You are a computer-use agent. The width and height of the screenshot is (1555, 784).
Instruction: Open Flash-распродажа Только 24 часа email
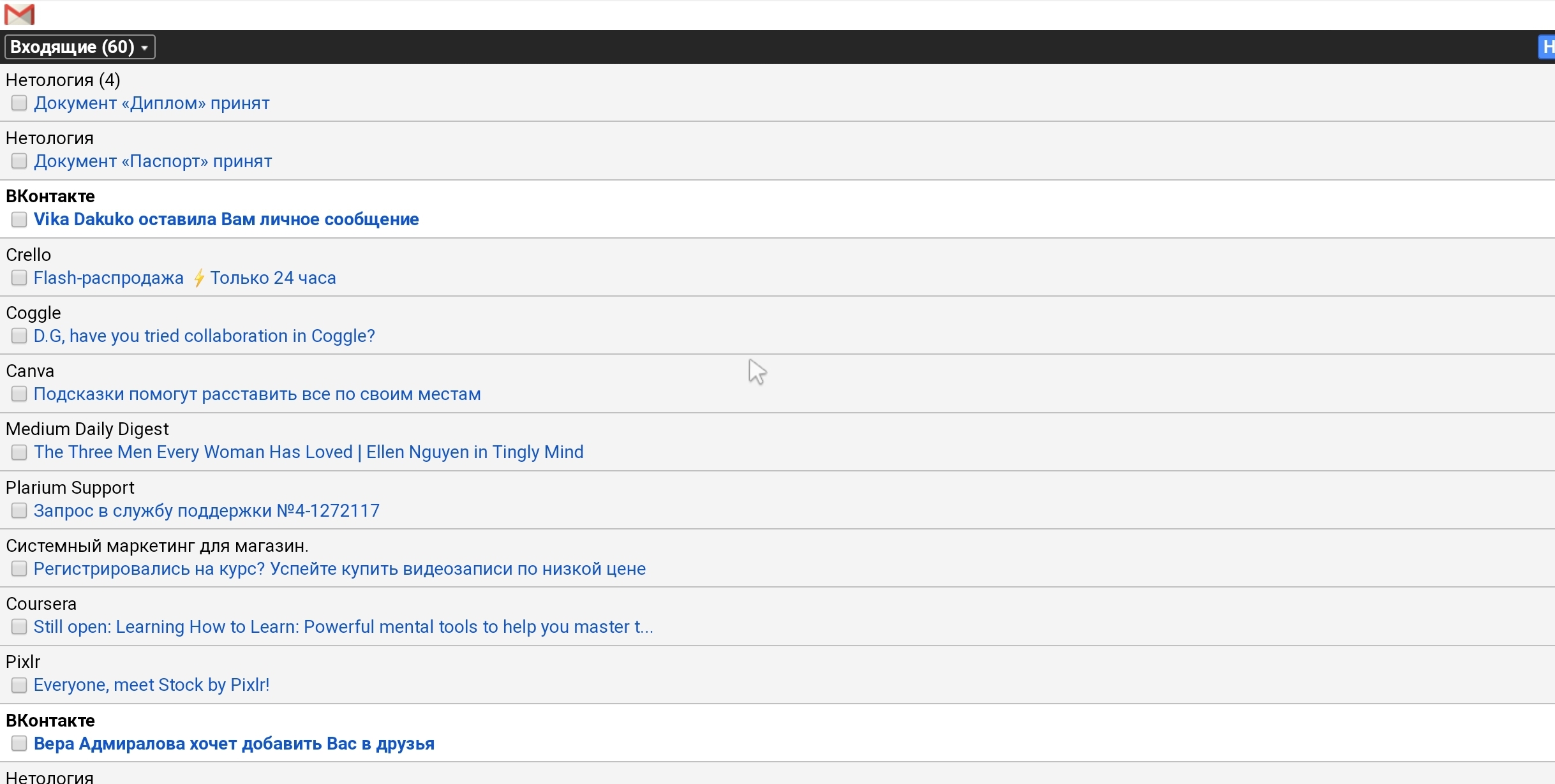pos(185,278)
